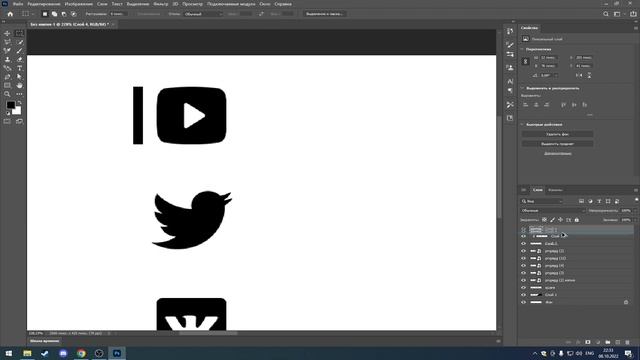This screenshot has width=640, height=360.
Task: Switch to the Каналы tab
Action: (x=555, y=190)
